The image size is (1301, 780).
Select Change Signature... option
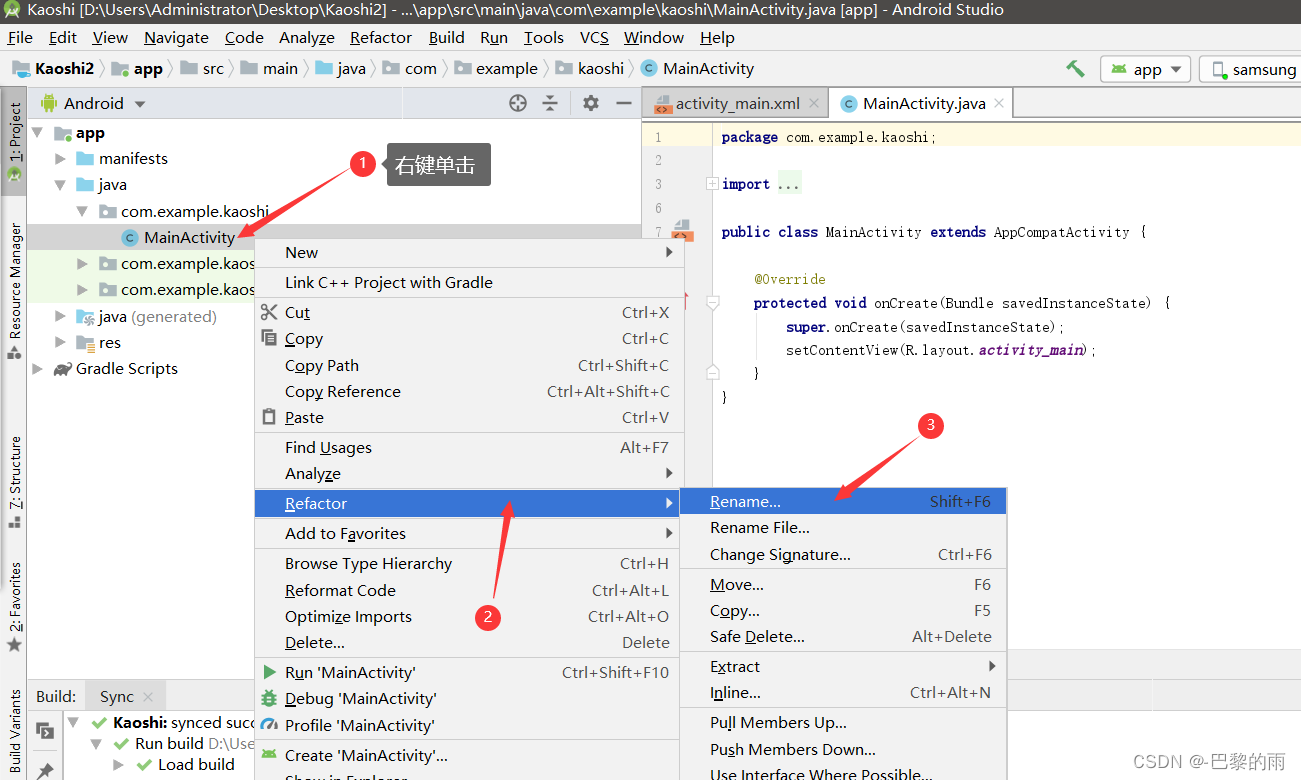tap(843, 554)
